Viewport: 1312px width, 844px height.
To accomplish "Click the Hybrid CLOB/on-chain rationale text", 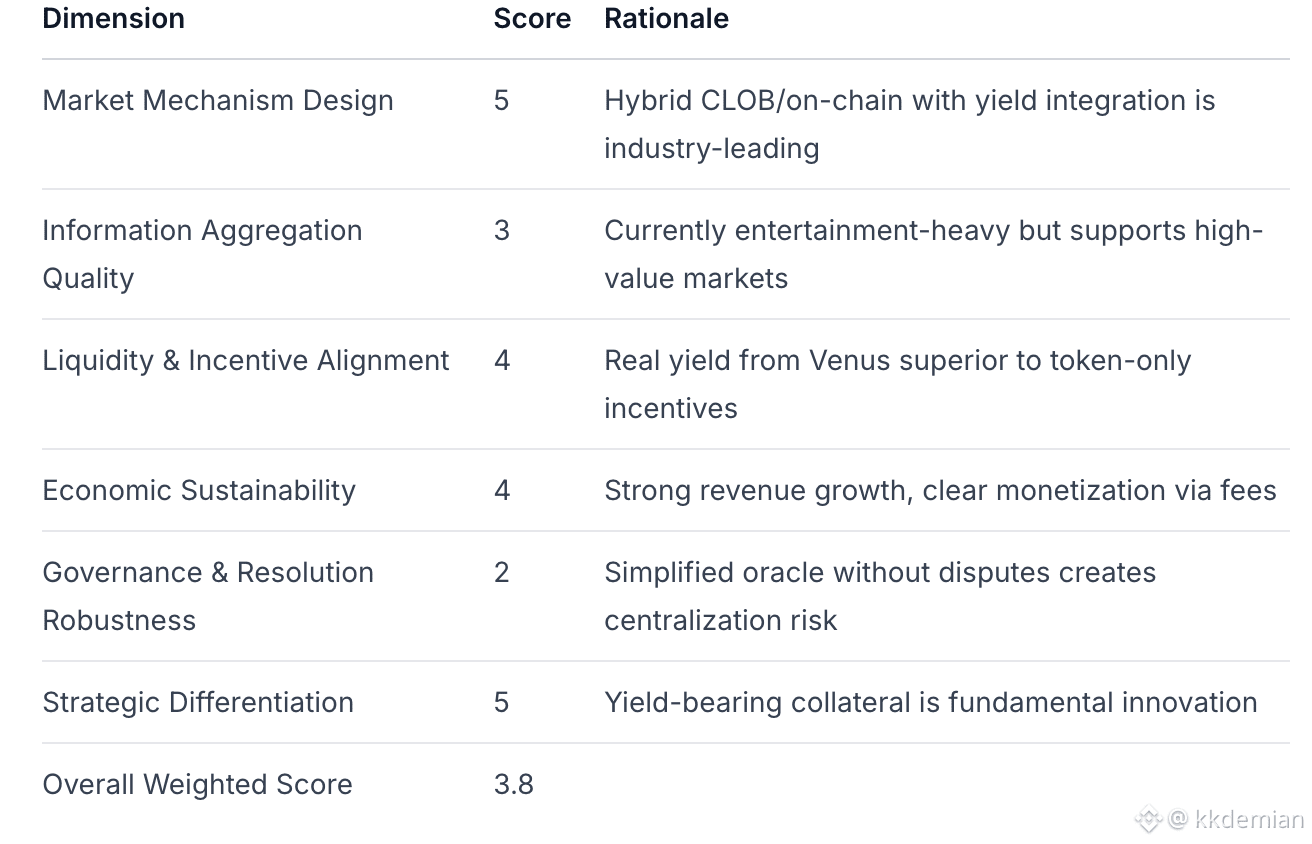I will point(908,123).
